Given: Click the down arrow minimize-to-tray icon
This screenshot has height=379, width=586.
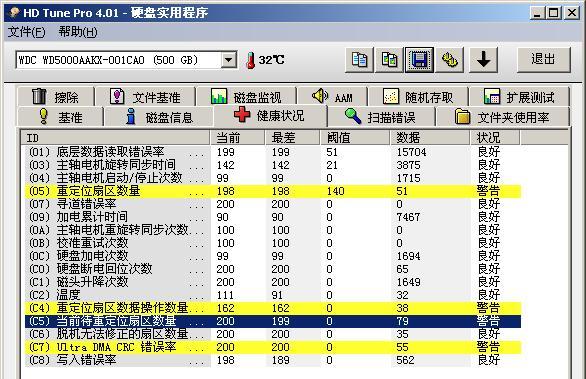Looking at the screenshot, I should point(483,60).
